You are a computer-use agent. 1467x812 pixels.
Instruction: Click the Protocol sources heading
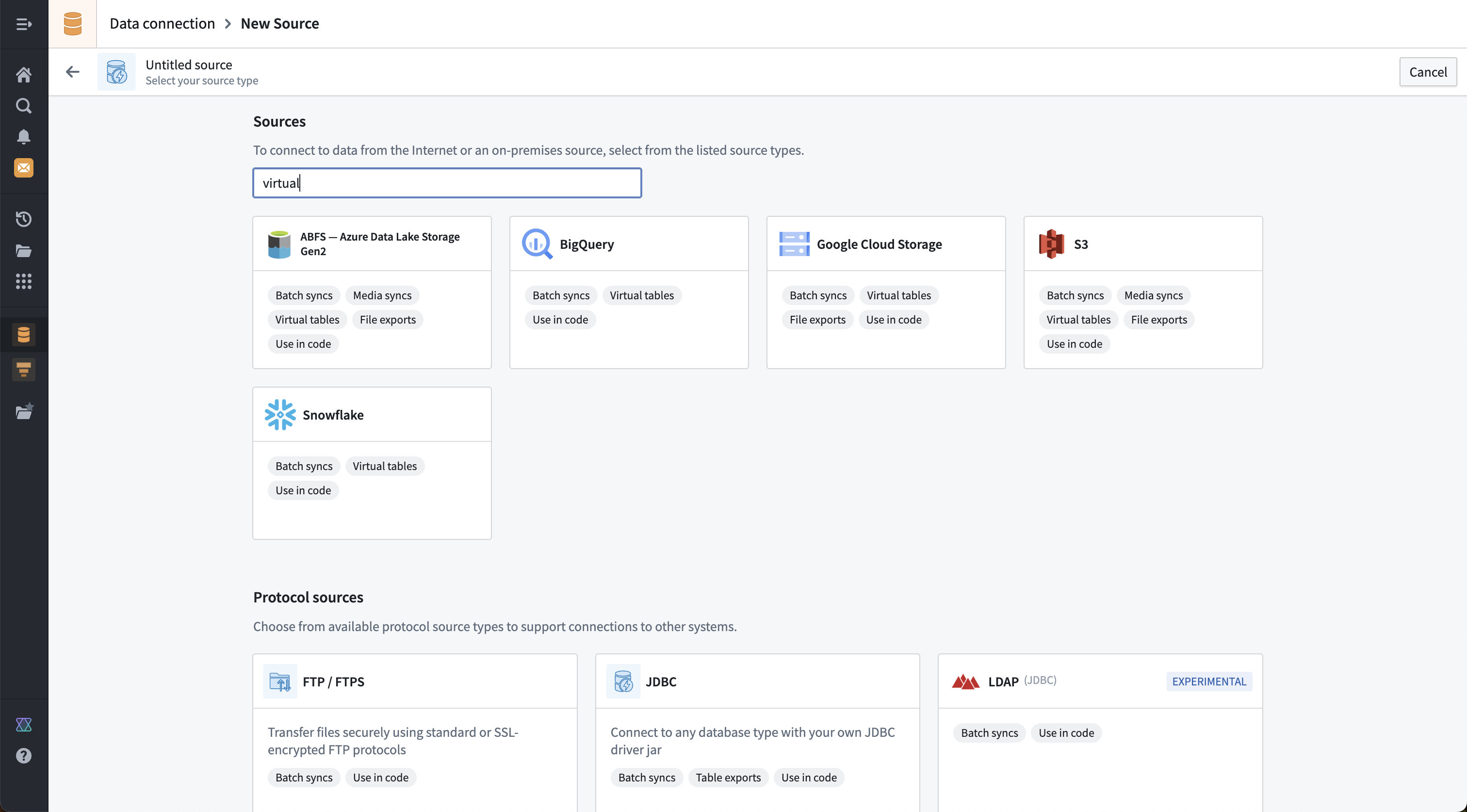click(308, 597)
